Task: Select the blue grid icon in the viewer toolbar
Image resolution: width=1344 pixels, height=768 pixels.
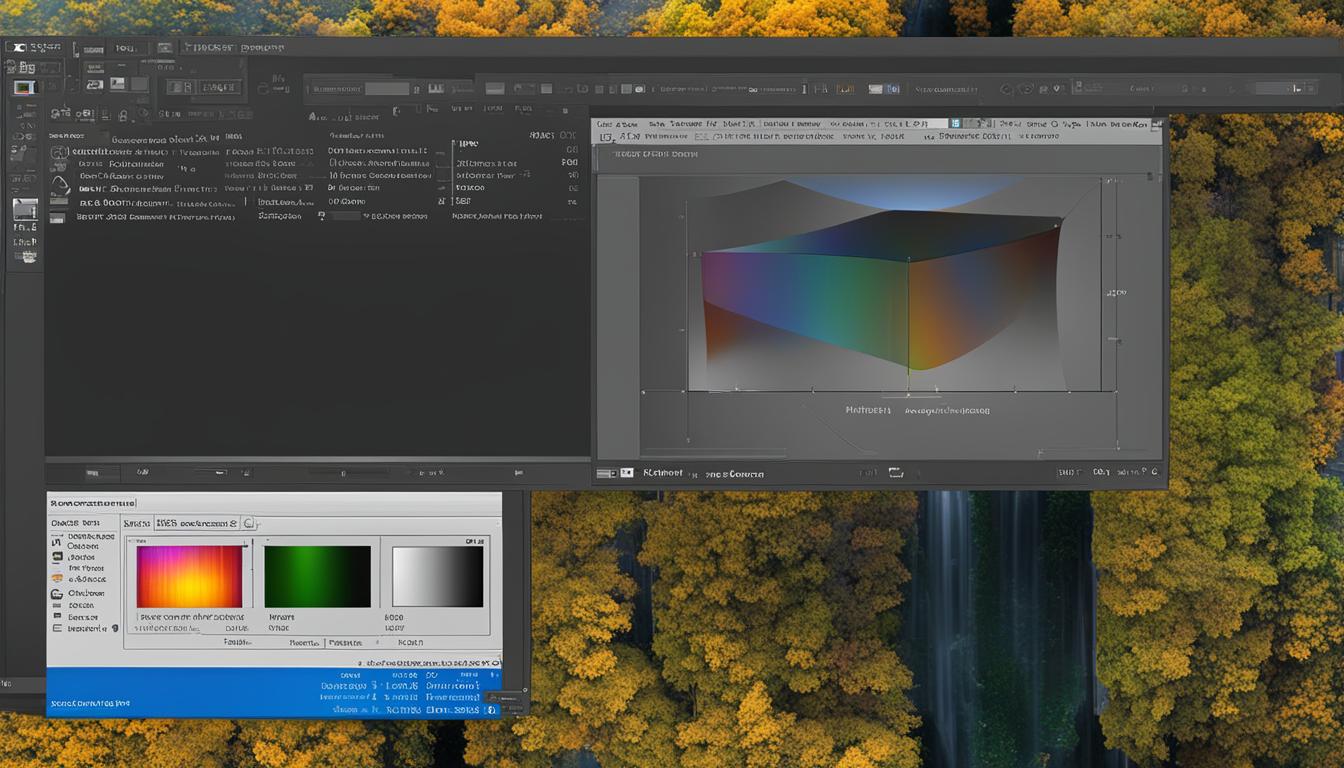Action: click(956, 123)
